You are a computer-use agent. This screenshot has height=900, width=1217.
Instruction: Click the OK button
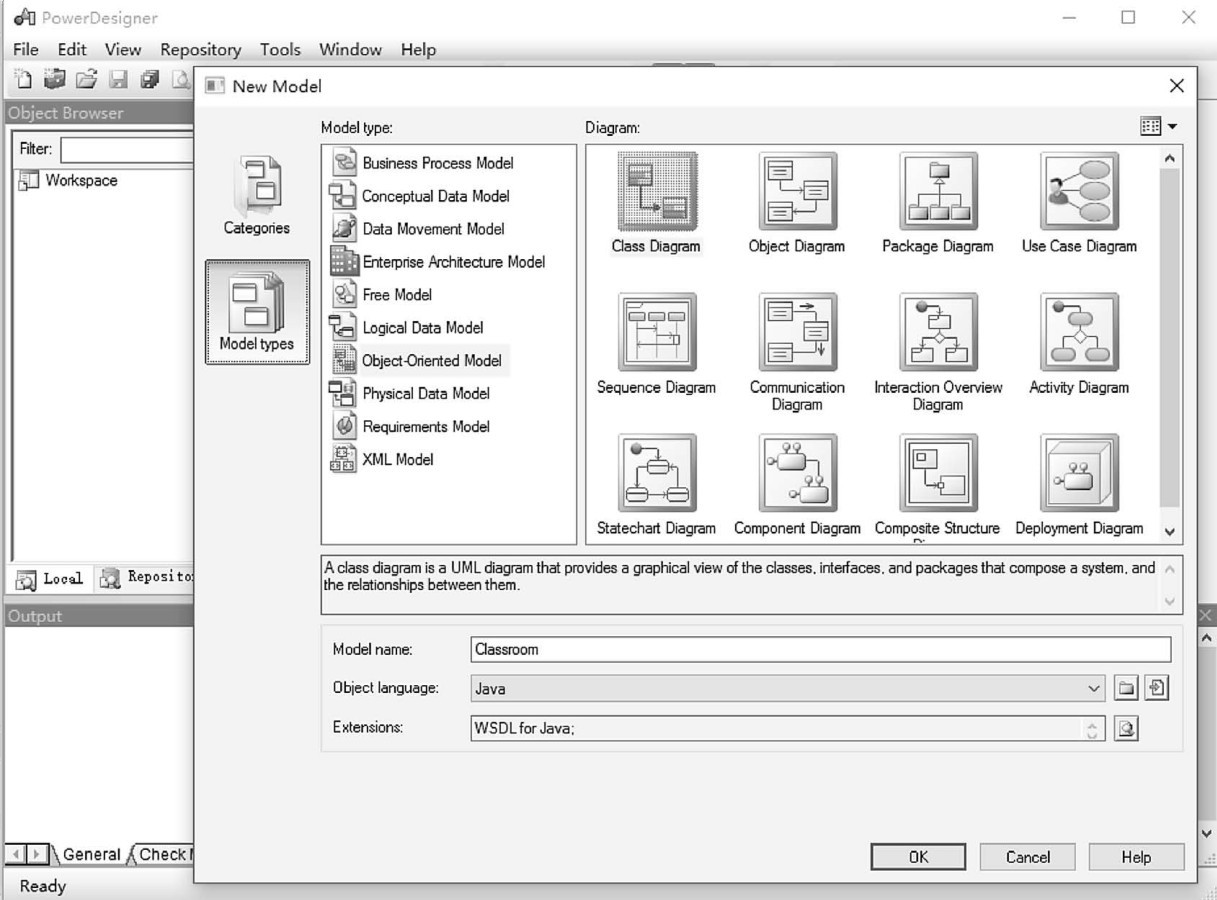[917, 857]
